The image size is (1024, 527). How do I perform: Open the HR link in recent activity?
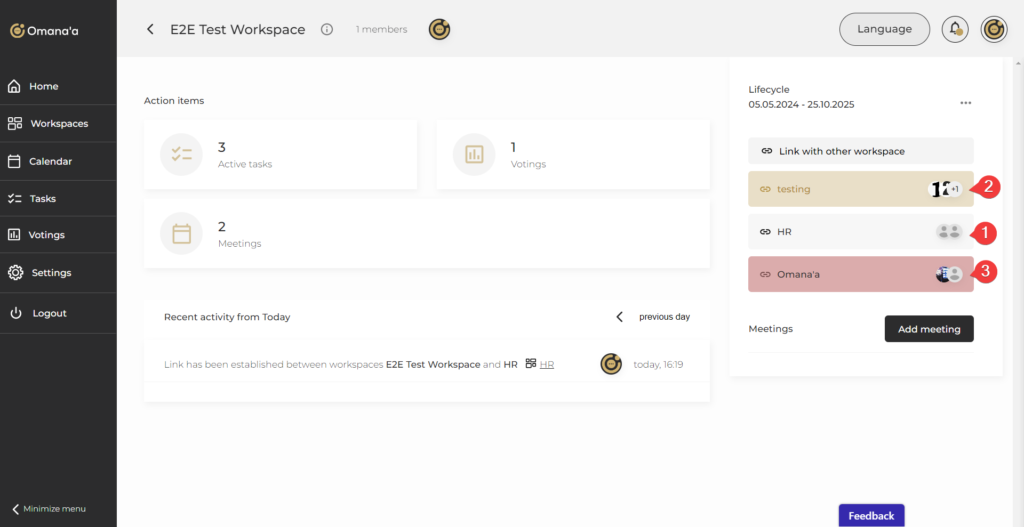point(547,365)
